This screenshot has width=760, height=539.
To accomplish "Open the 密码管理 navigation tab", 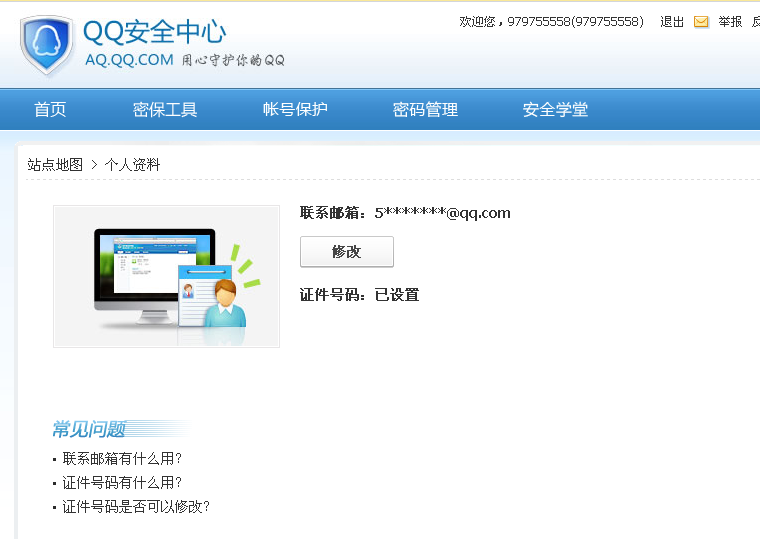I will [425, 110].
